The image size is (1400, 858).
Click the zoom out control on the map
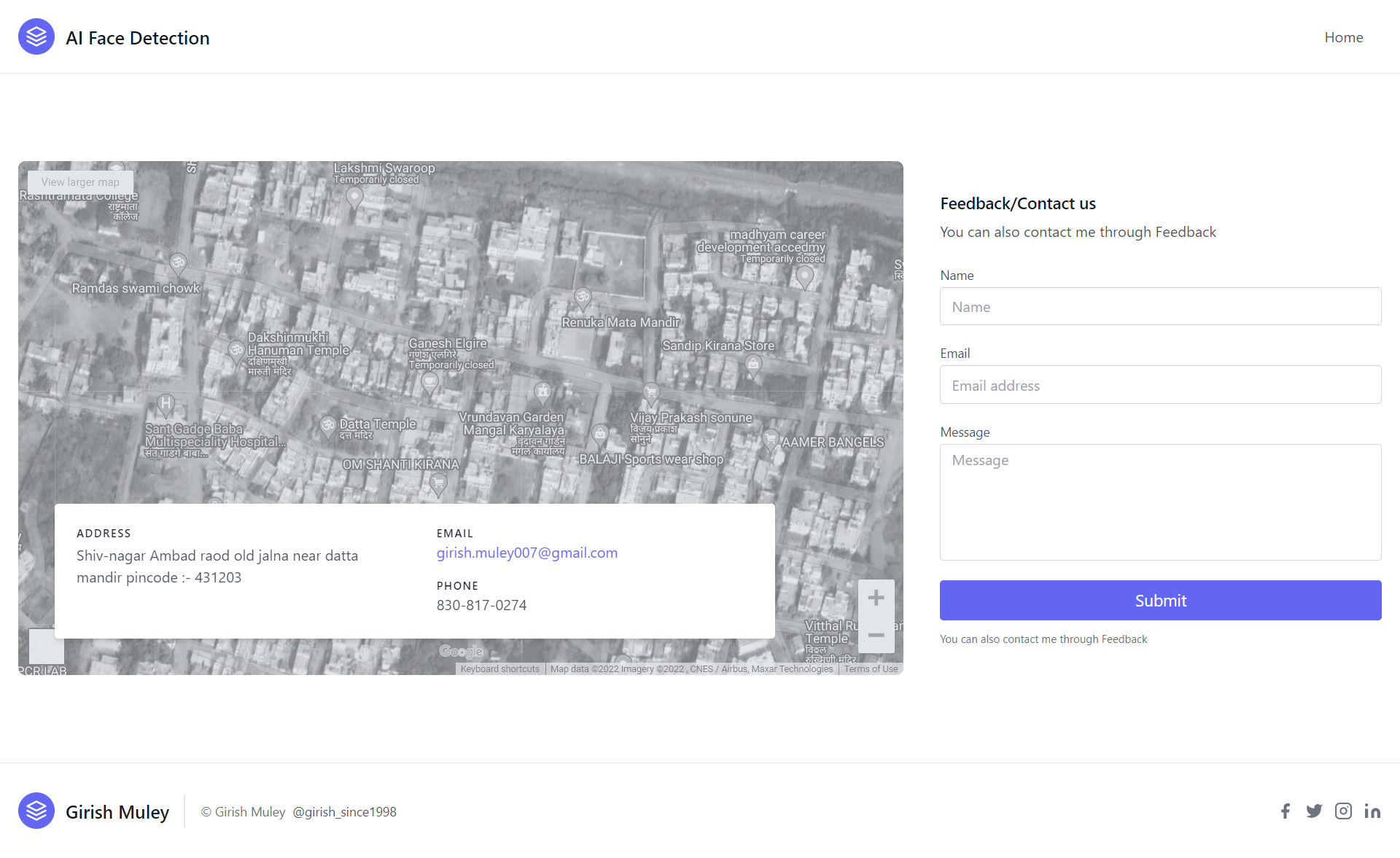[876, 636]
